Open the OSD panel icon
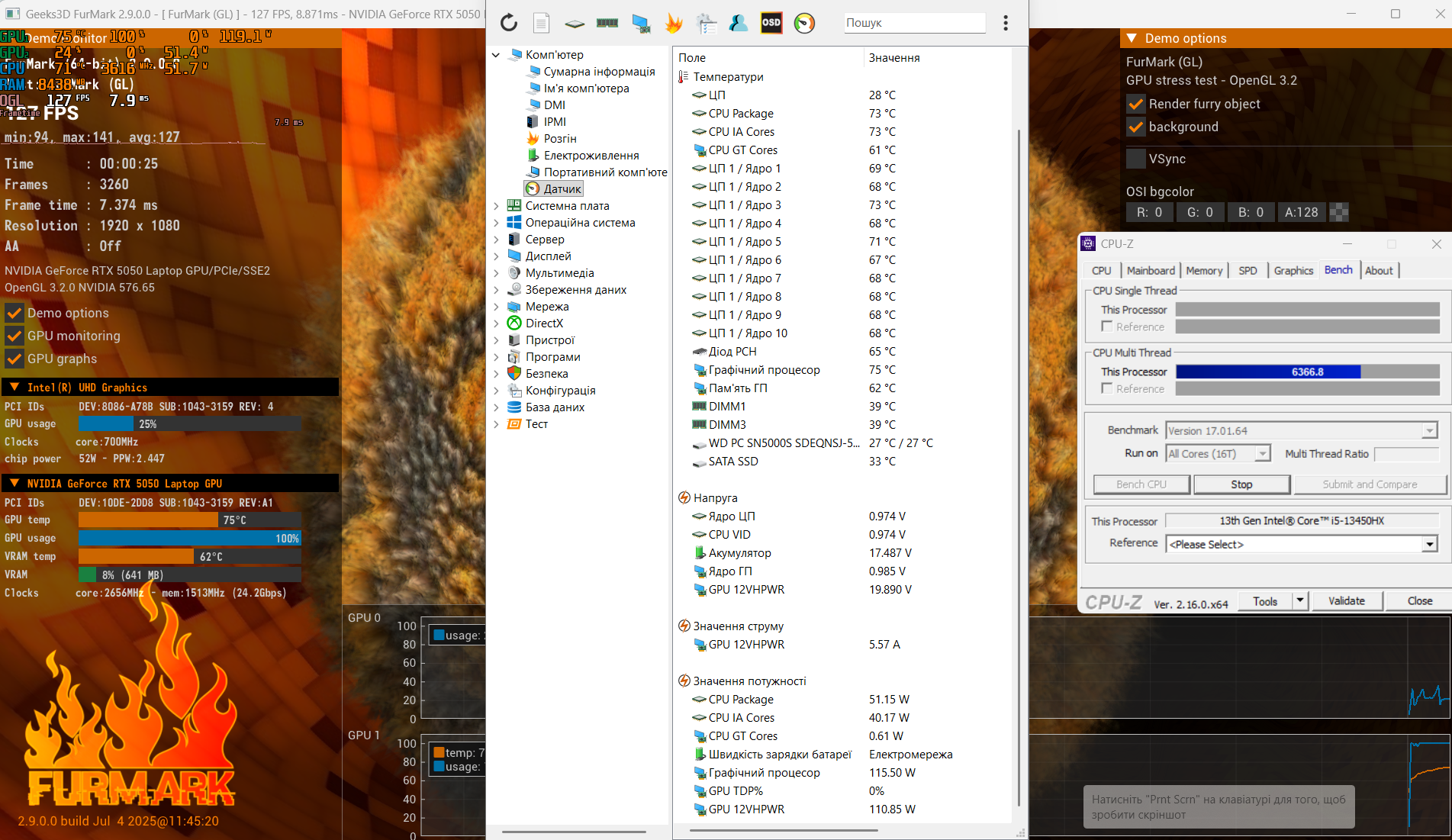 click(771, 23)
